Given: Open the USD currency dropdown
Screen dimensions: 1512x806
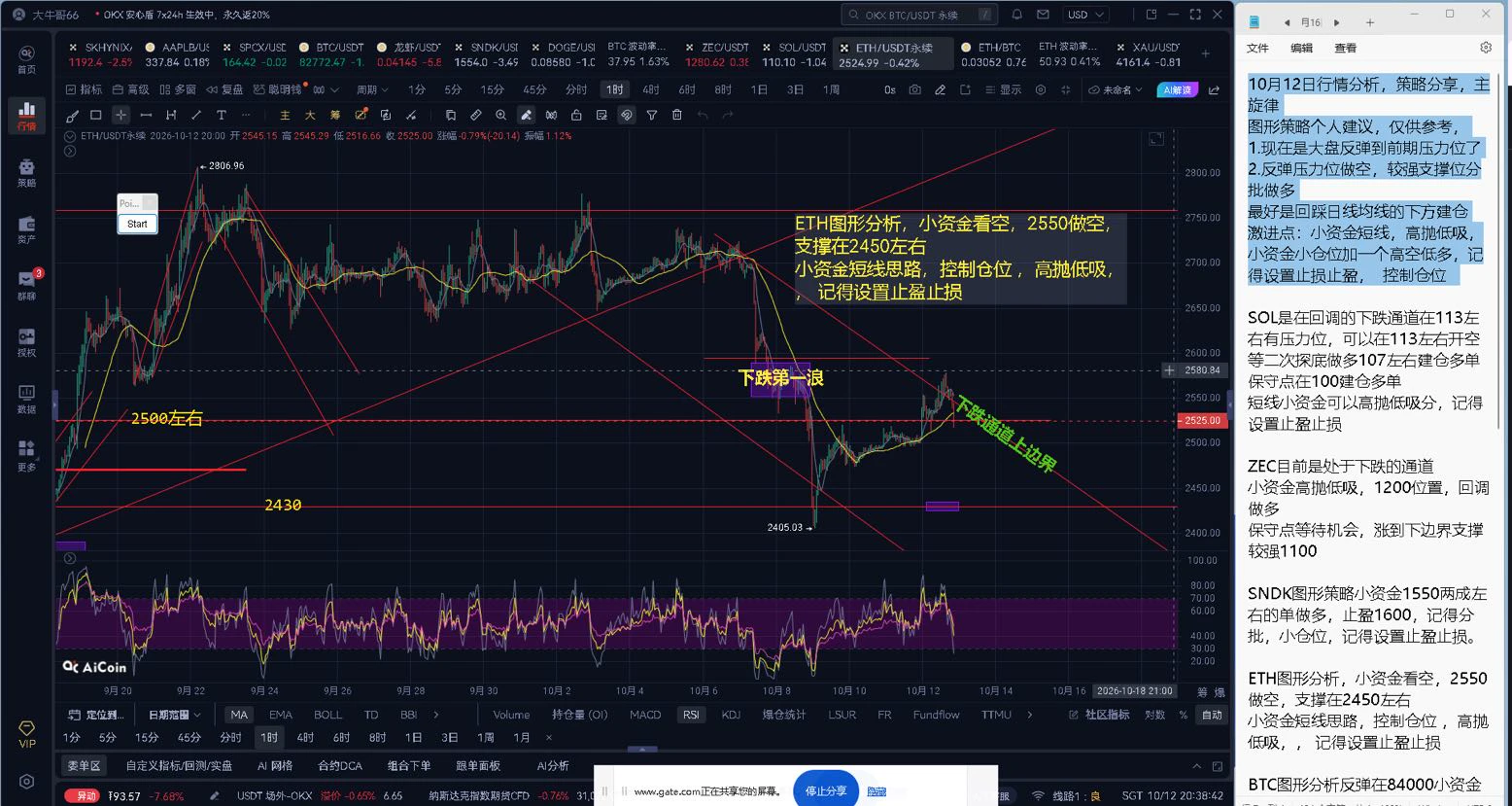Looking at the screenshot, I should coord(1086,15).
